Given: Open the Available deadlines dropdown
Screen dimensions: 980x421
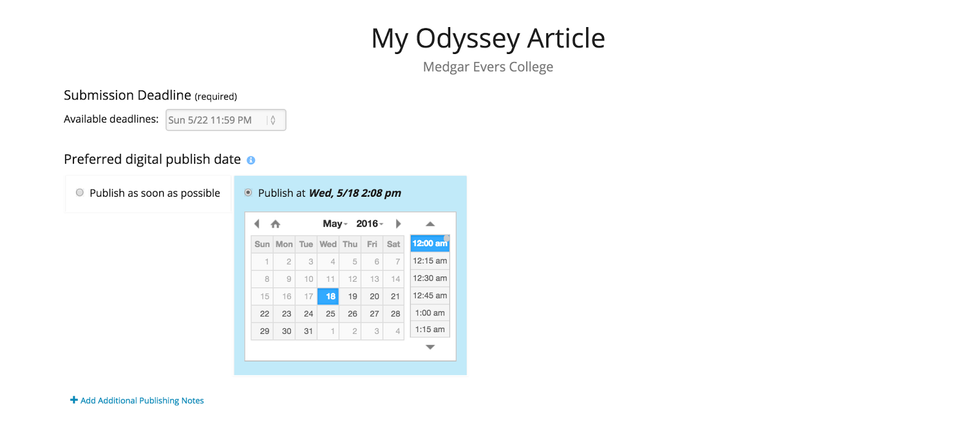Looking at the screenshot, I should click(x=226, y=120).
